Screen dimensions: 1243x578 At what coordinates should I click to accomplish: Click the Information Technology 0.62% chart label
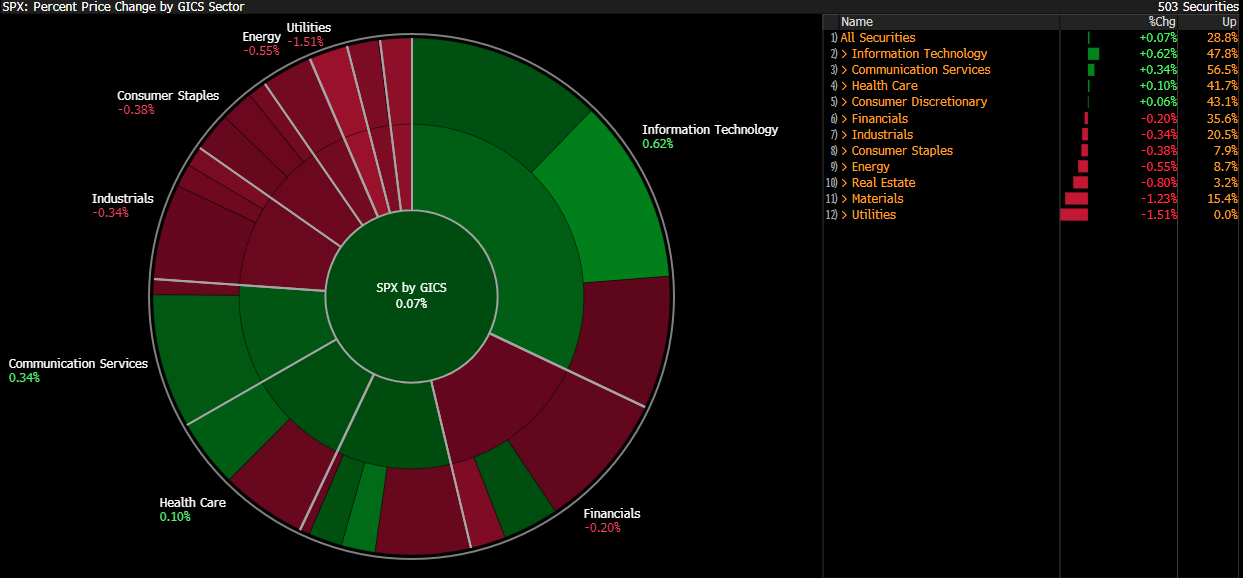pos(709,136)
